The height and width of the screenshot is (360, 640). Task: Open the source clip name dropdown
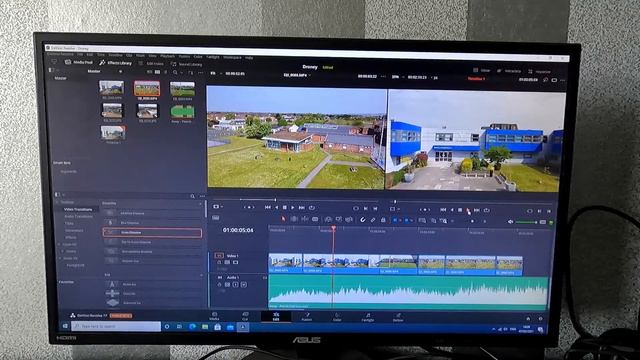(297, 75)
